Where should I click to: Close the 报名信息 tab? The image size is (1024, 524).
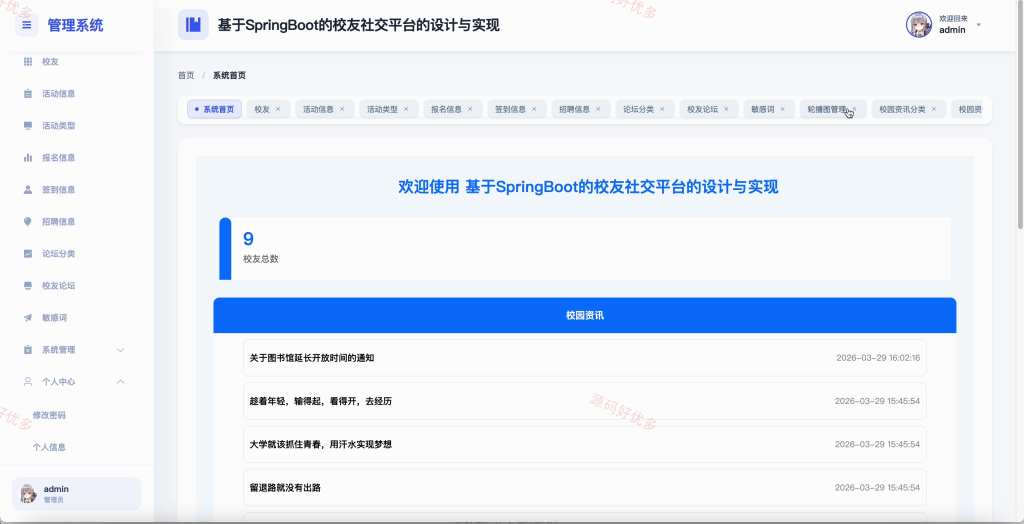click(470, 109)
